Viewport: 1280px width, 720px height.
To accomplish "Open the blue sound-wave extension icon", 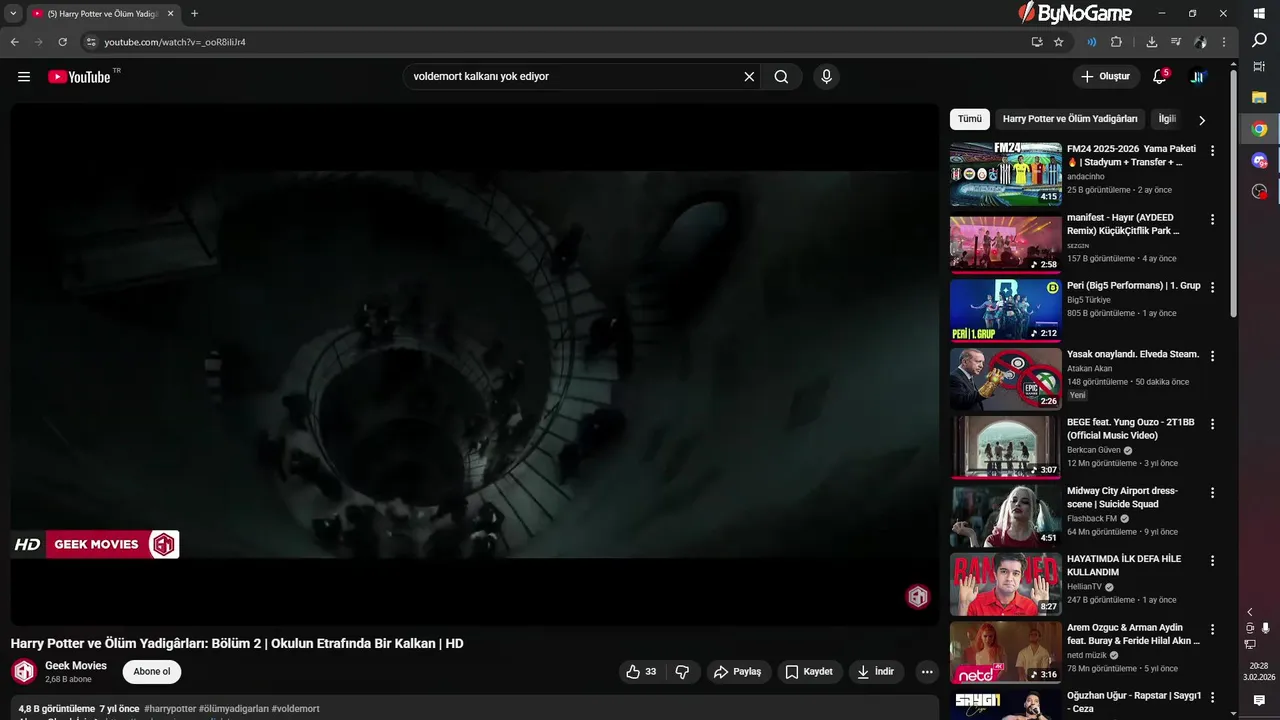I will tap(1091, 42).
